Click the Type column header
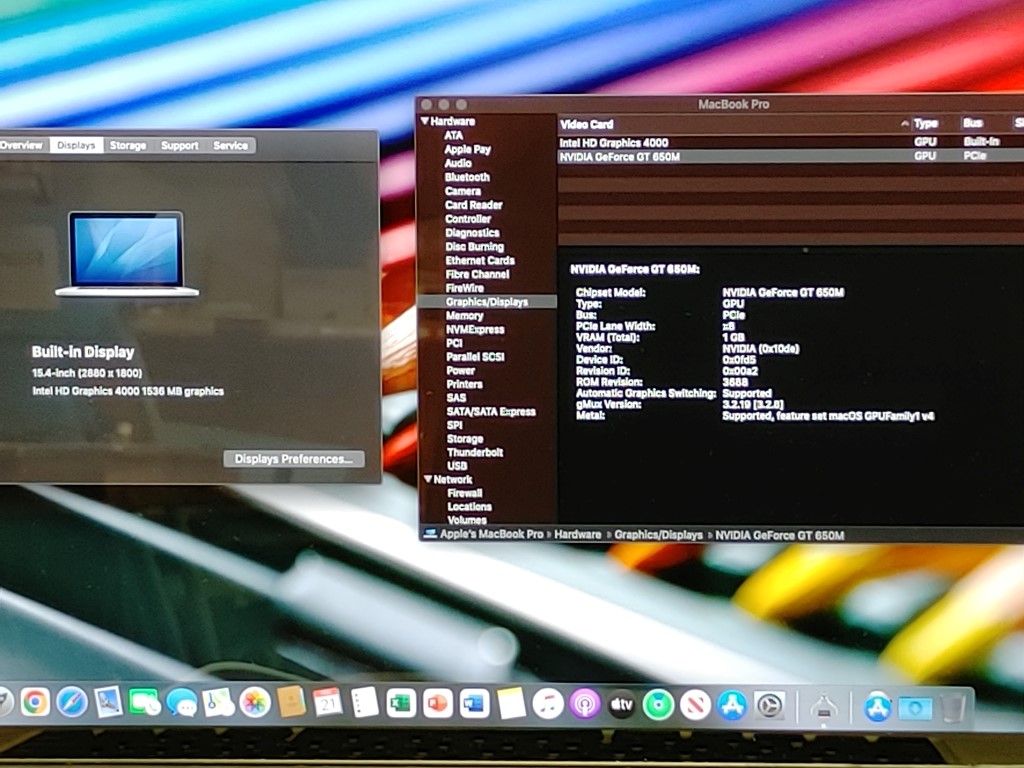This screenshot has height=768, width=1024. (x=925, y=123)
